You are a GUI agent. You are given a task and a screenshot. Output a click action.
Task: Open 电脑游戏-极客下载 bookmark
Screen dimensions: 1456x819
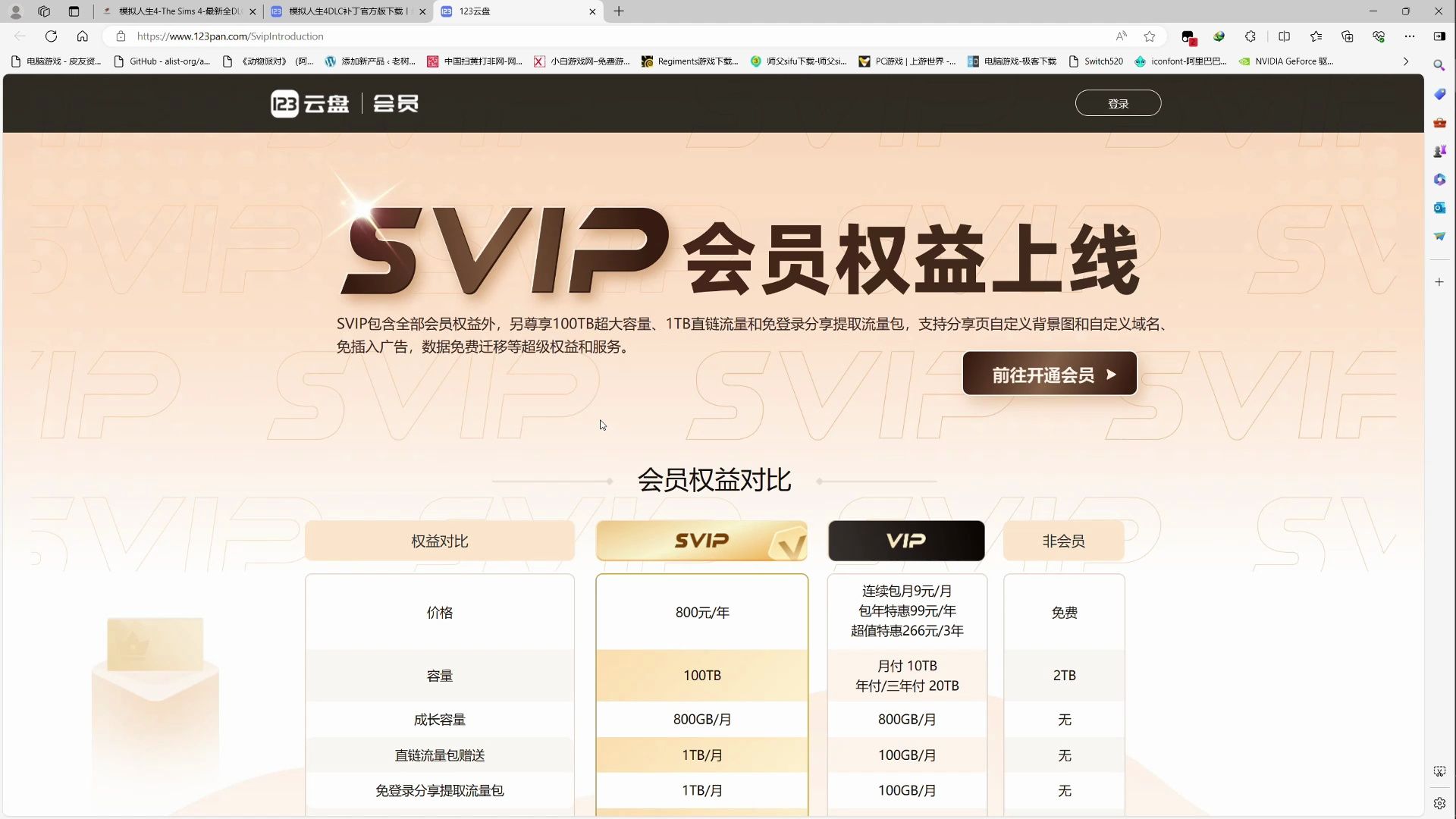[x=1012, y=61]
